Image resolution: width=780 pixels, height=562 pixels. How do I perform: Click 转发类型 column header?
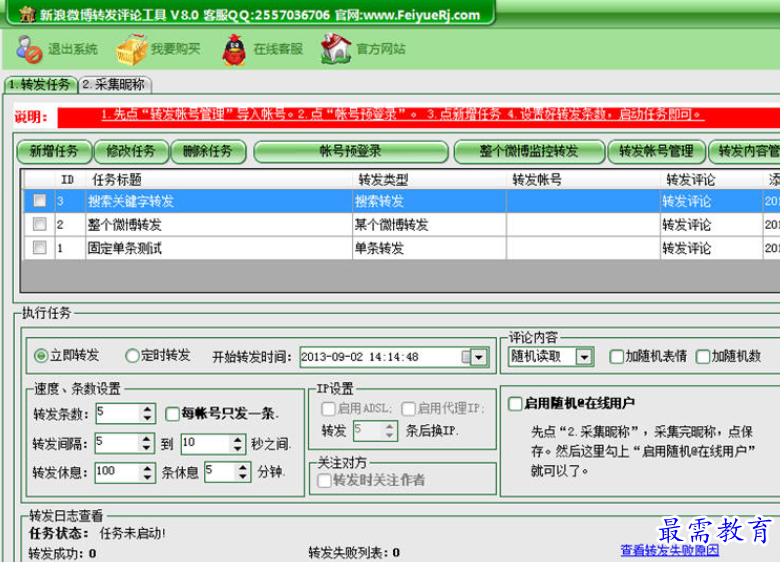pyautogui.click(x=429, y=179)
